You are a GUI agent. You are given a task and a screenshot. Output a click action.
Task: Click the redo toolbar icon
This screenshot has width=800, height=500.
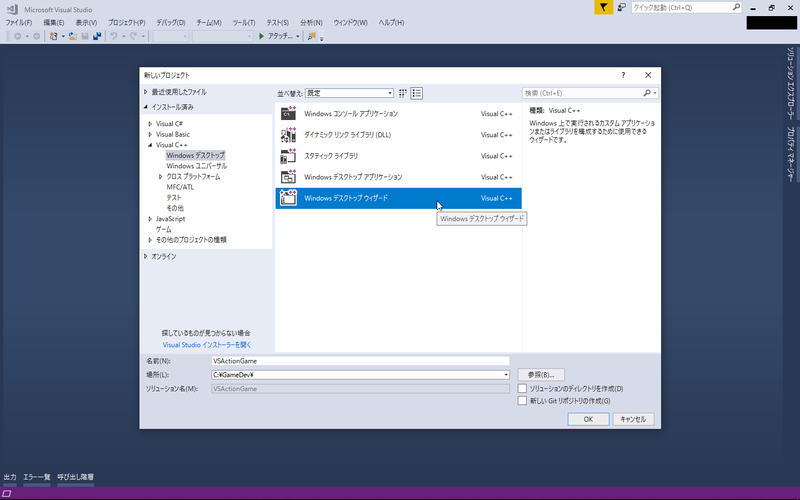[133, 36]
